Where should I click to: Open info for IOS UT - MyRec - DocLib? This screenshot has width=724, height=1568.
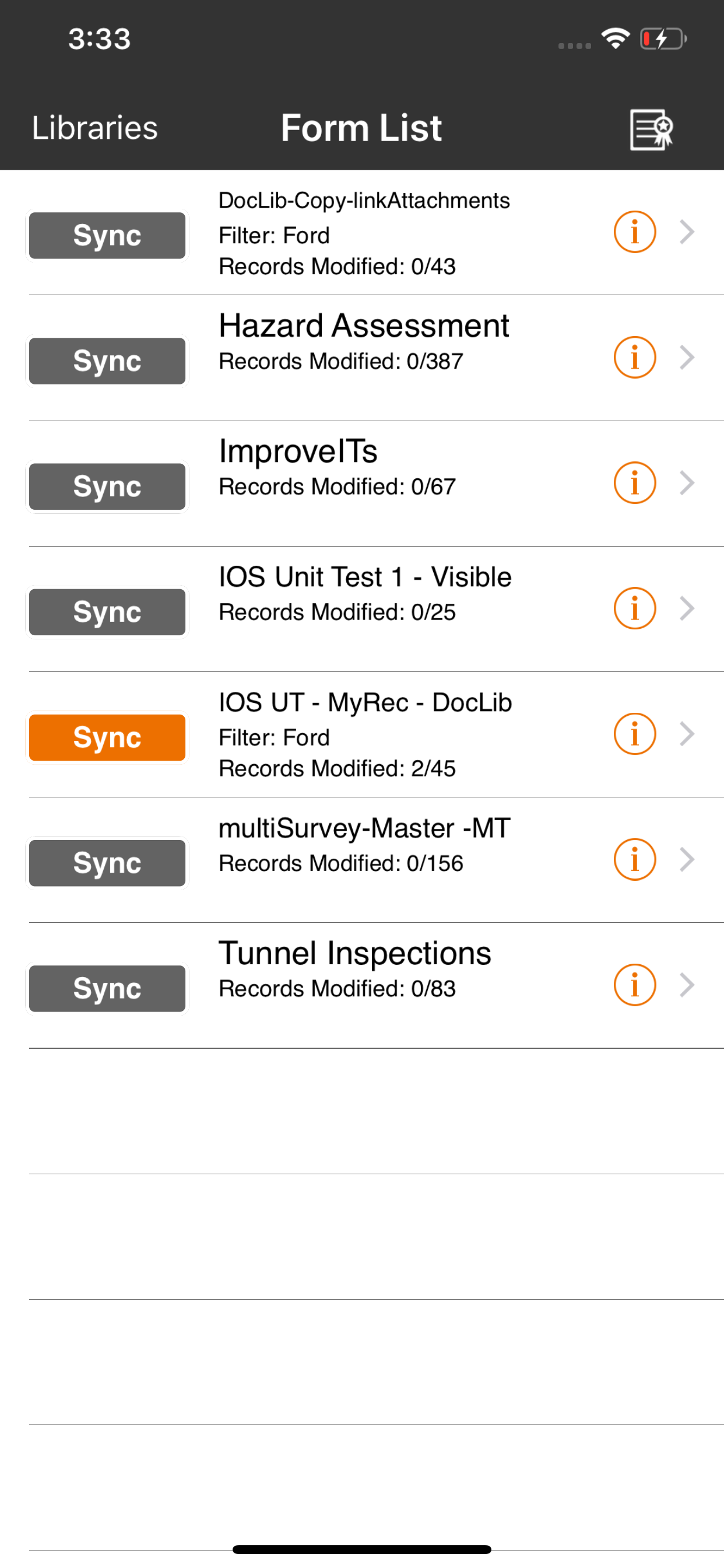pyautogui.click(x=635, y=733)
